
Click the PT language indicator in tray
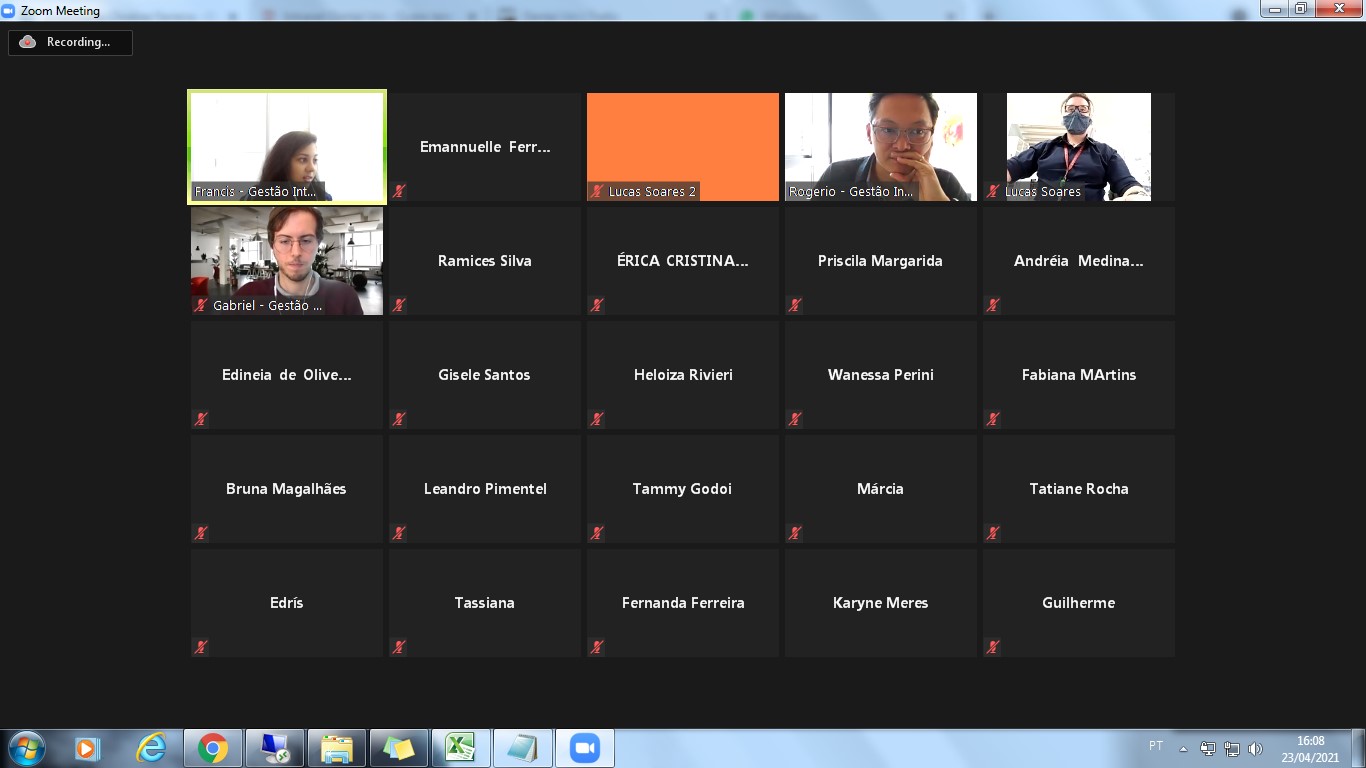click(1156, 746)
